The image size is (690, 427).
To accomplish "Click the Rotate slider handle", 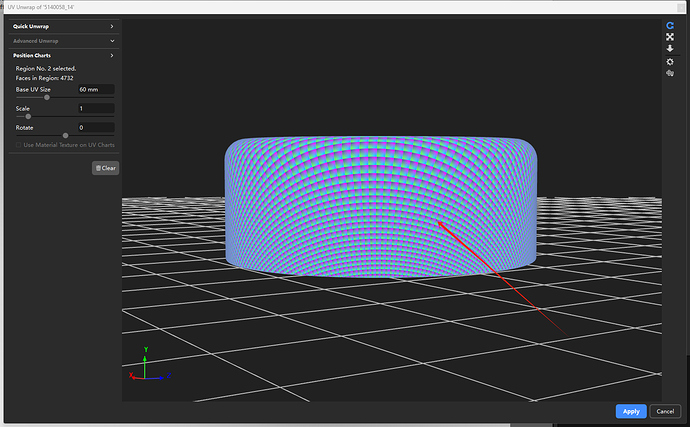I will click(x=66, y=136).
